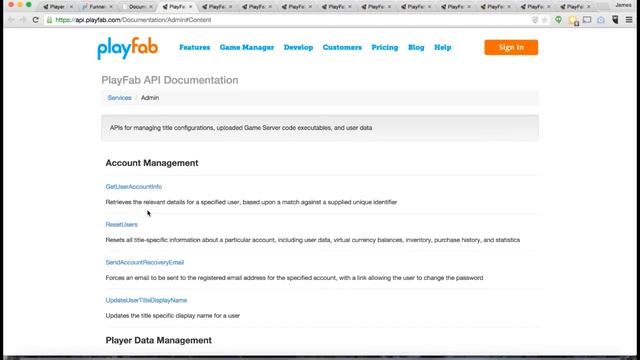Open the Customers nav link
This screenshot has height=360, width=640.
[342, 47]
